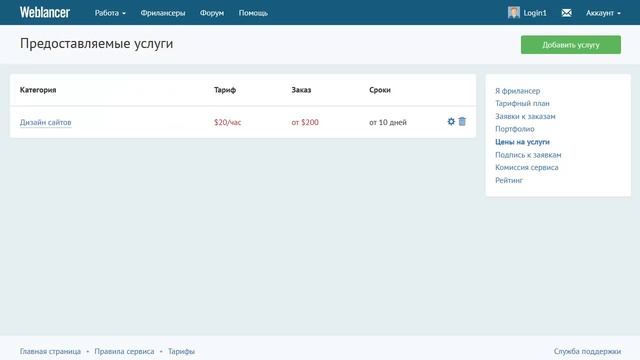This screenshot has height=360, width=640.
Task: Click the Добавить услугу button
Action: [x=571, y=45]
